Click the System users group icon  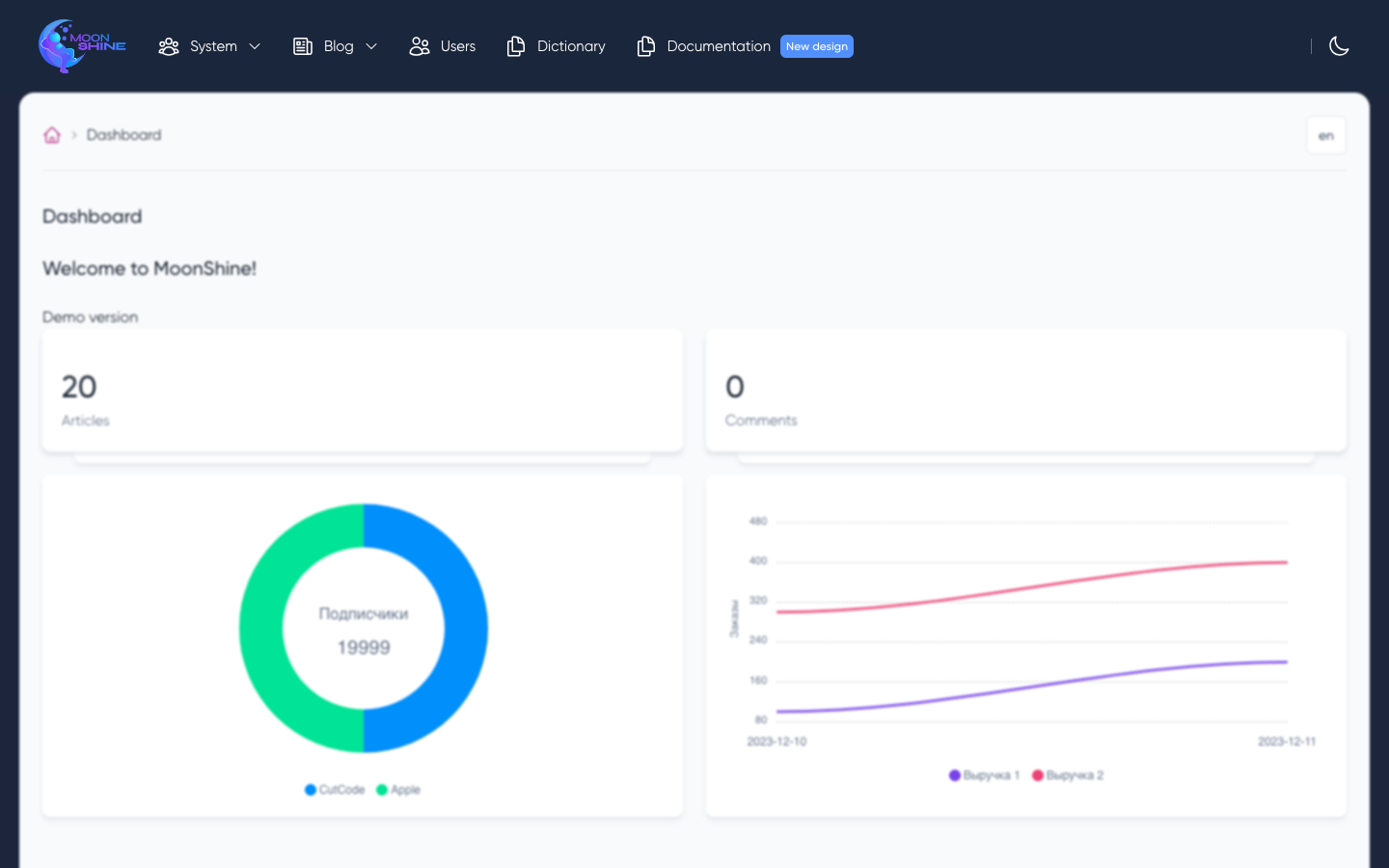[x=169, y=46]
